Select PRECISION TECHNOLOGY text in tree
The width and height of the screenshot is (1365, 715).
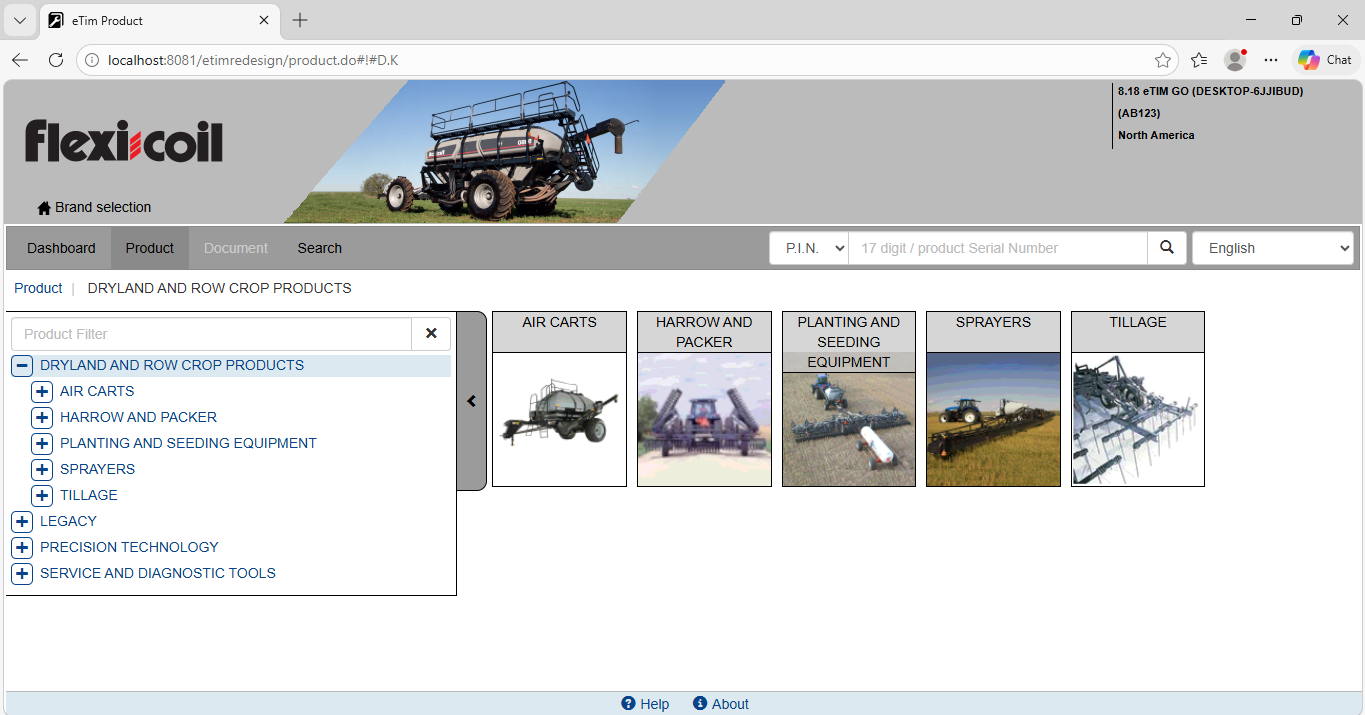coord(129,547)
